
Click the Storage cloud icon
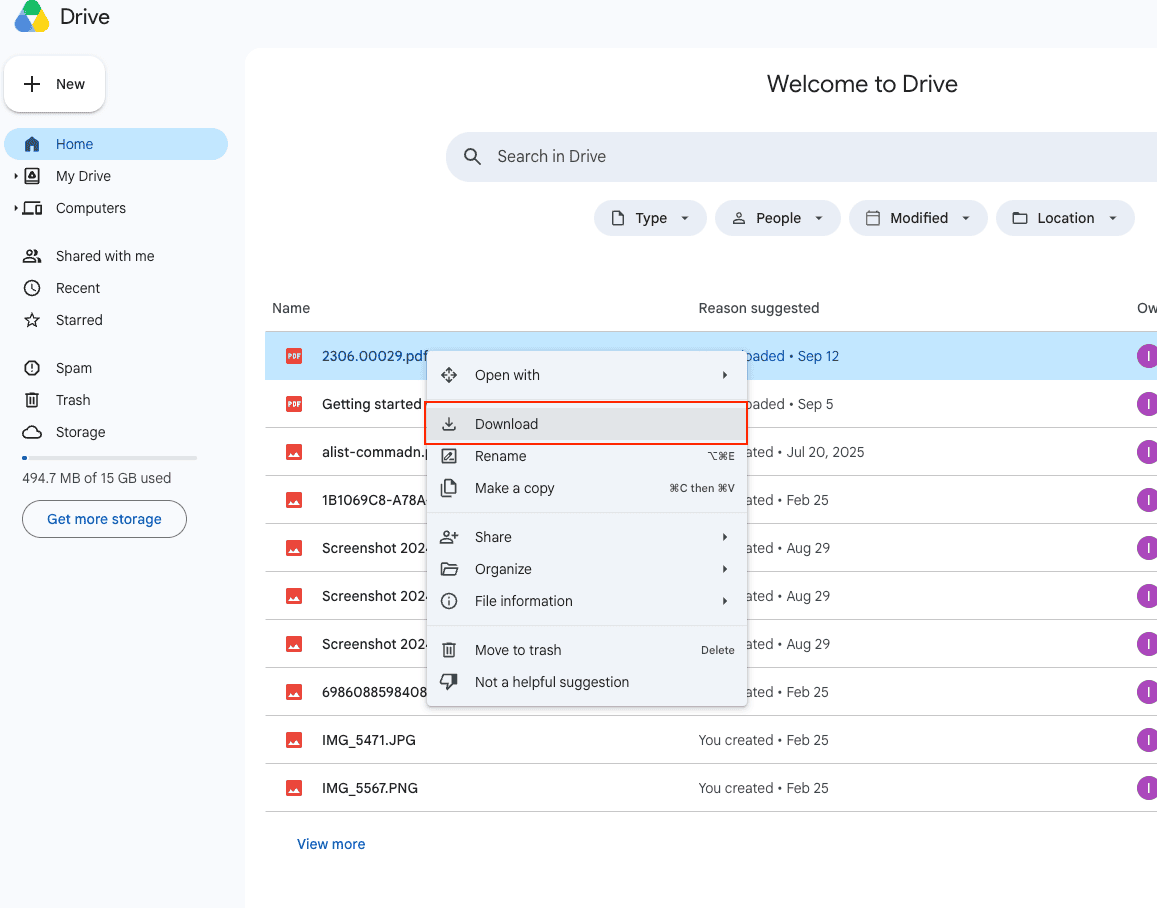[32, 432]
